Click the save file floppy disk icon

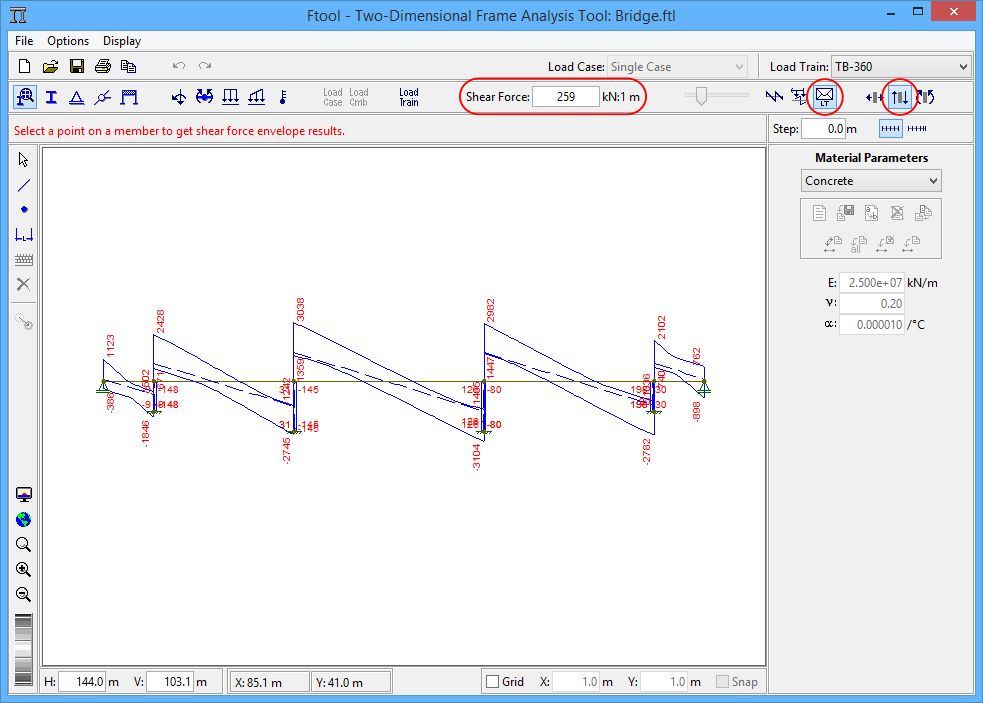pos(76,67)
